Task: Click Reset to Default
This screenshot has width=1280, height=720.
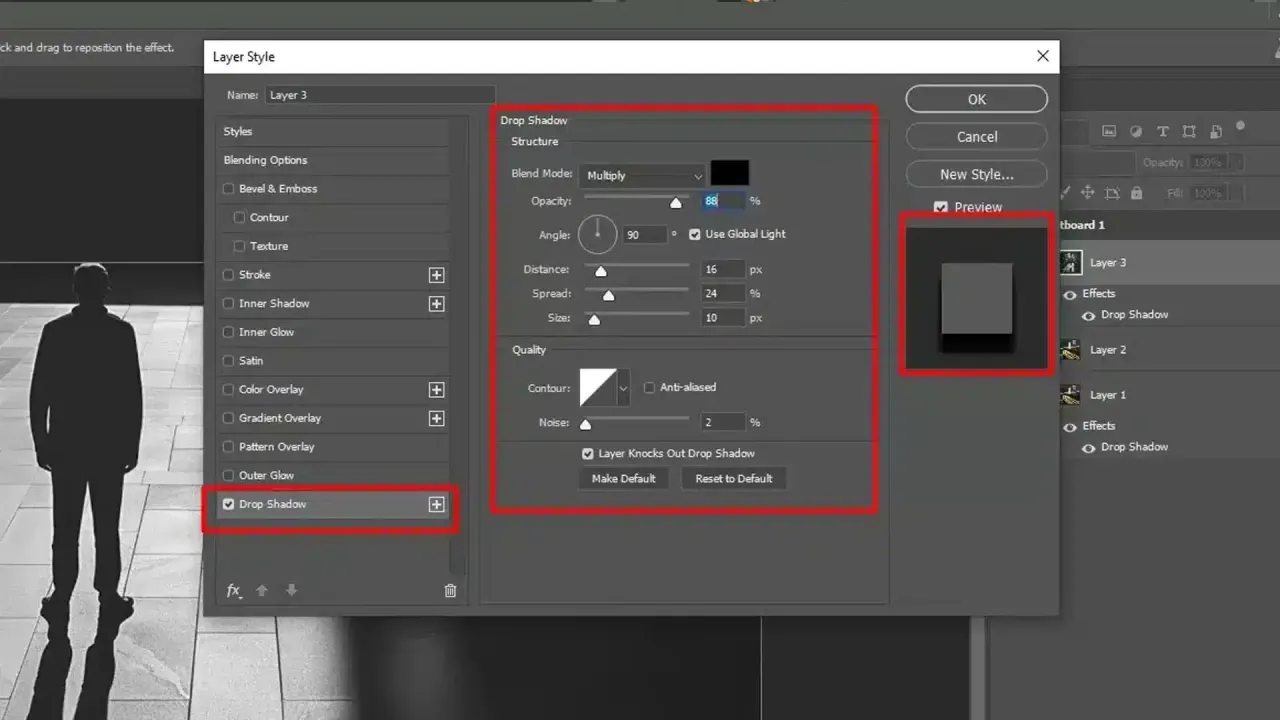Action: (x=733, y=478)
